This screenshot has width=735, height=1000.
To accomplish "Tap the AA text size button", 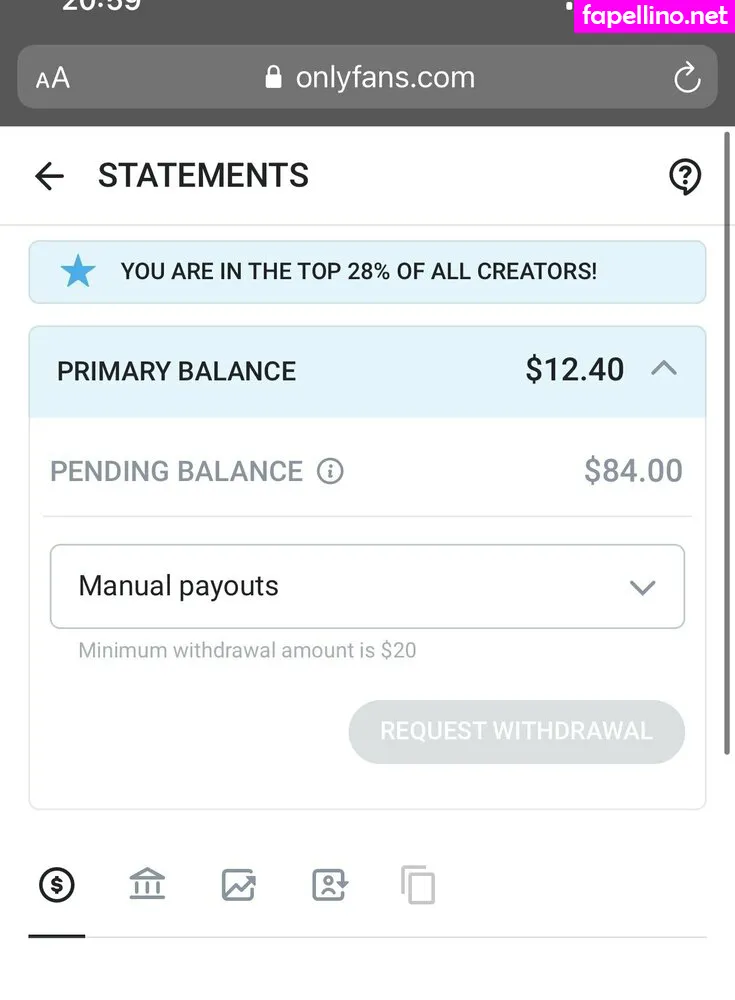I will tap(53, 78).
